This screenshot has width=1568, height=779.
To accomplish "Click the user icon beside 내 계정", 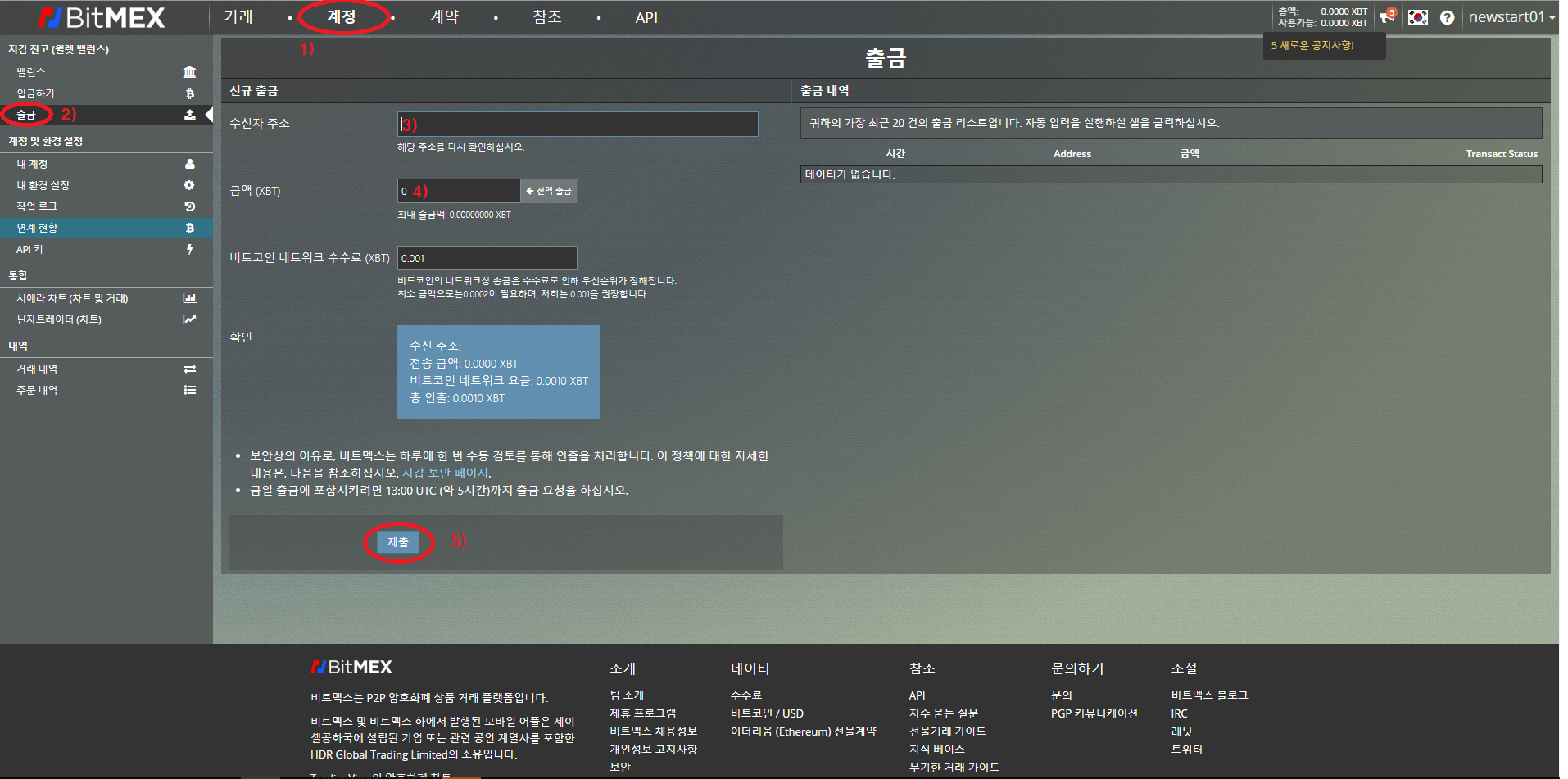I will click(x=189, y=164).
